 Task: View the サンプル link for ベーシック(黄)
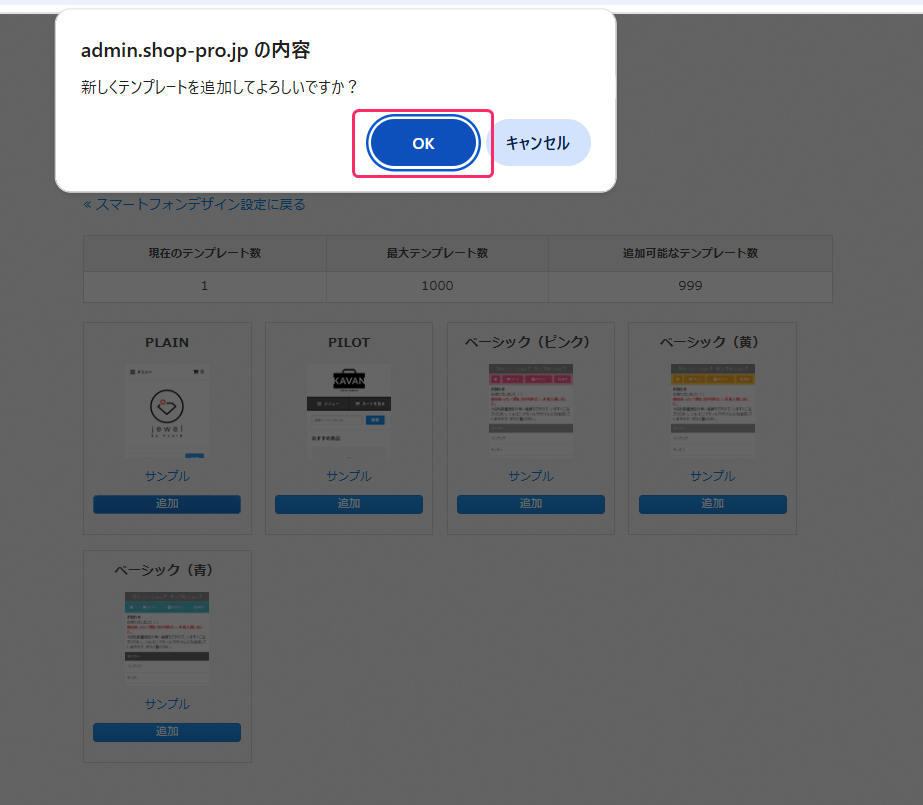pos(713,476)
